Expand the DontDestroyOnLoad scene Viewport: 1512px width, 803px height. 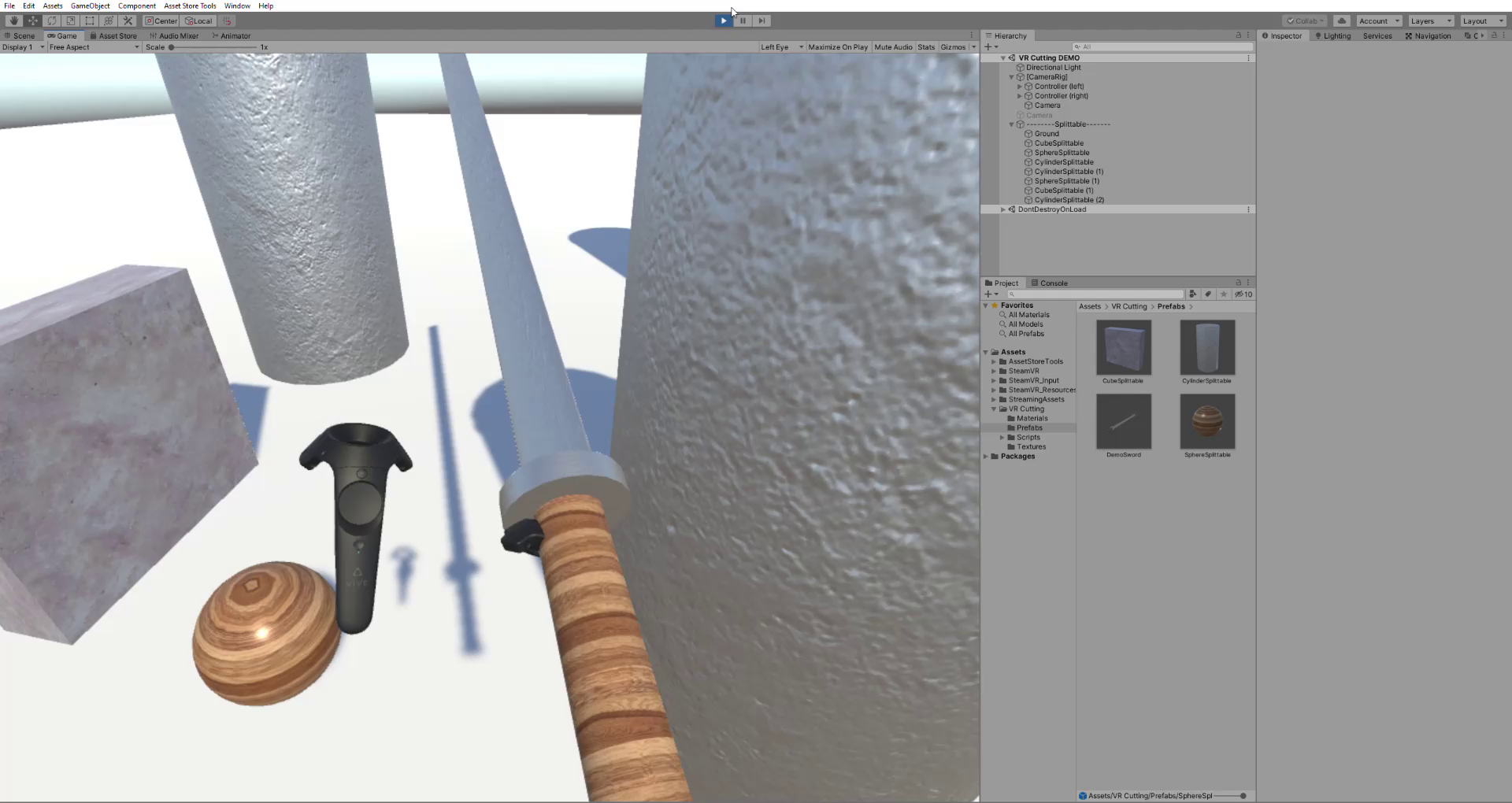(x=1002, y=209)
